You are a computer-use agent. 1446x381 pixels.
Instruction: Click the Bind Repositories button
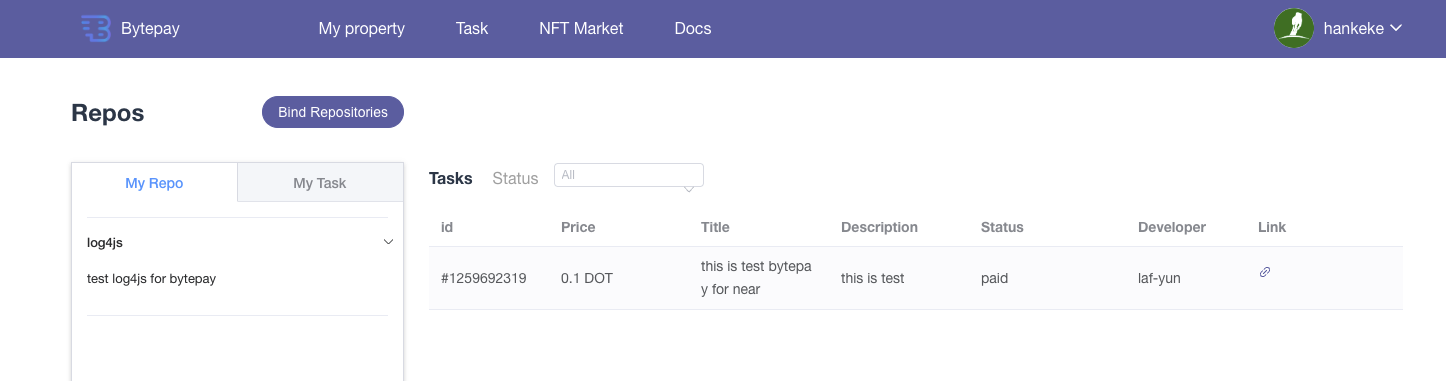click(333, 112)
